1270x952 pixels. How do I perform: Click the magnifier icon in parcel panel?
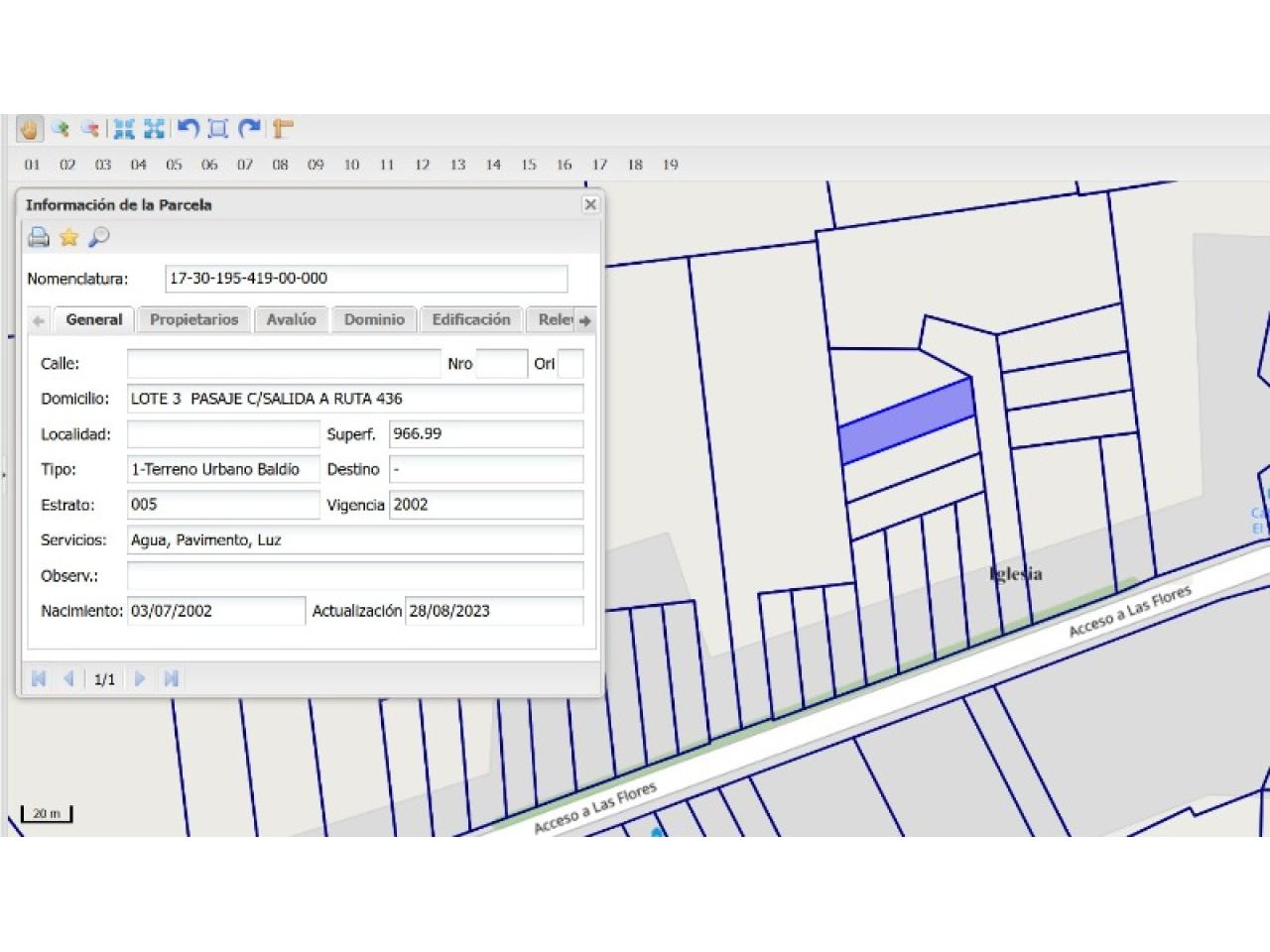98,237
